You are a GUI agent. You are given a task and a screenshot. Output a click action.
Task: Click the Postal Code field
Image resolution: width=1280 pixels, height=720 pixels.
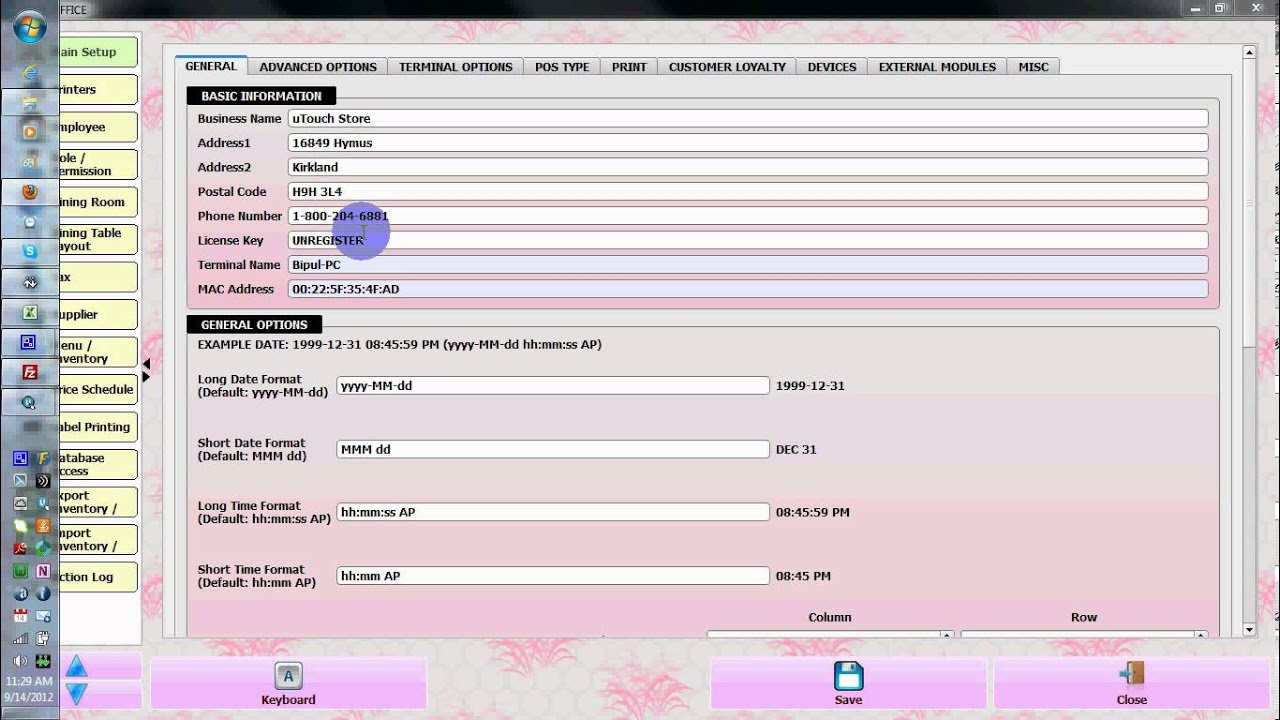coord(748,192)
